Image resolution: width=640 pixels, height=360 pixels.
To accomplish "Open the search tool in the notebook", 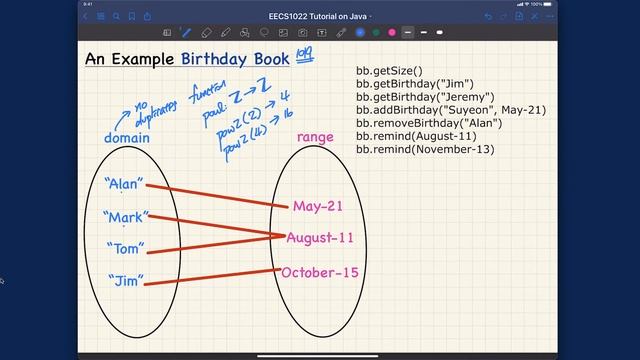I will point(116,16).
